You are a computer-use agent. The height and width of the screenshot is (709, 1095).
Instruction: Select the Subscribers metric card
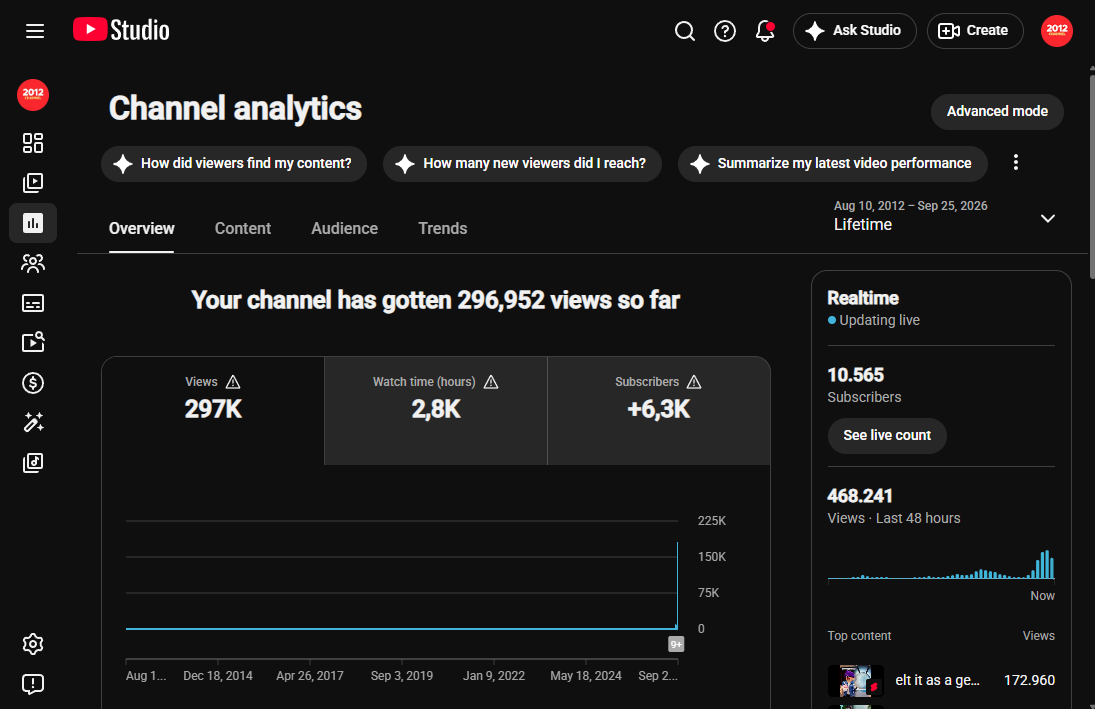(x=659, y=411)
